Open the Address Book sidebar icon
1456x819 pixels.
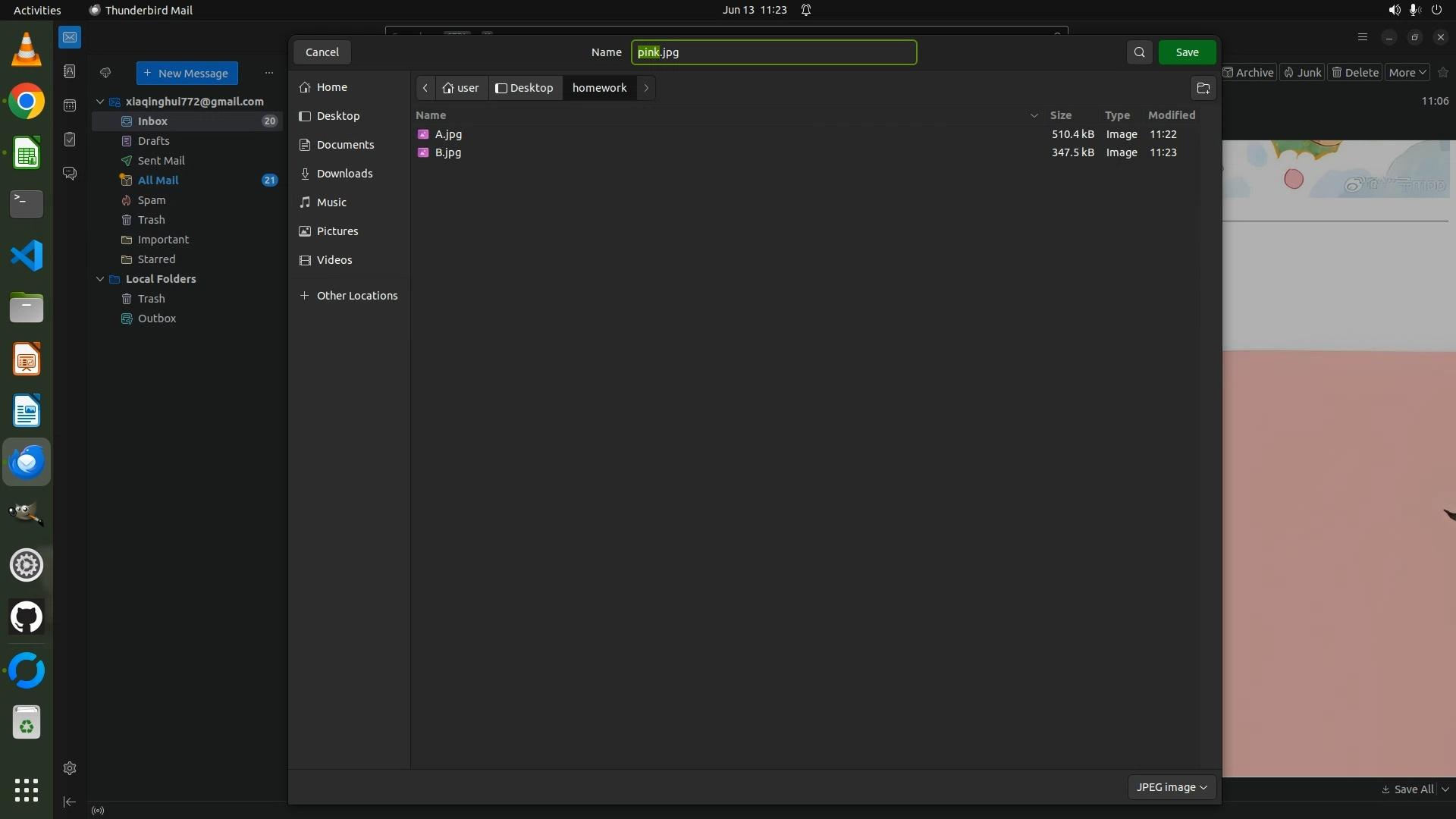pos(70,71)
